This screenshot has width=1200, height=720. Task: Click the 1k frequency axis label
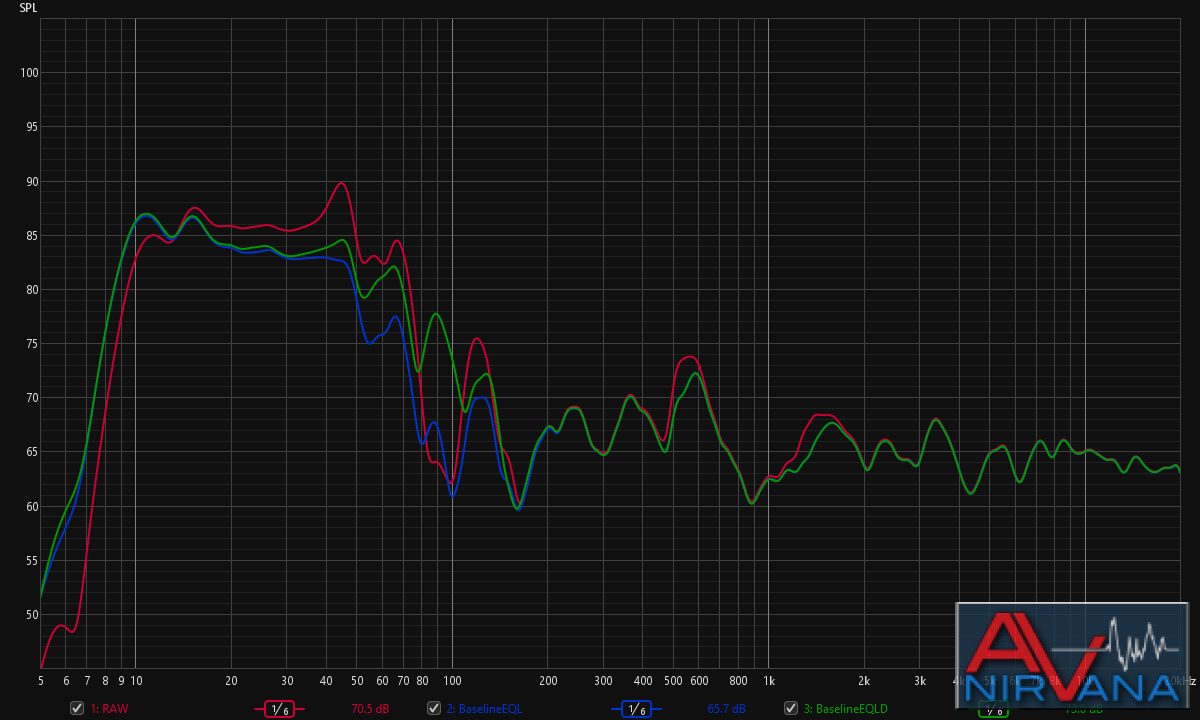tap(768, 681)
